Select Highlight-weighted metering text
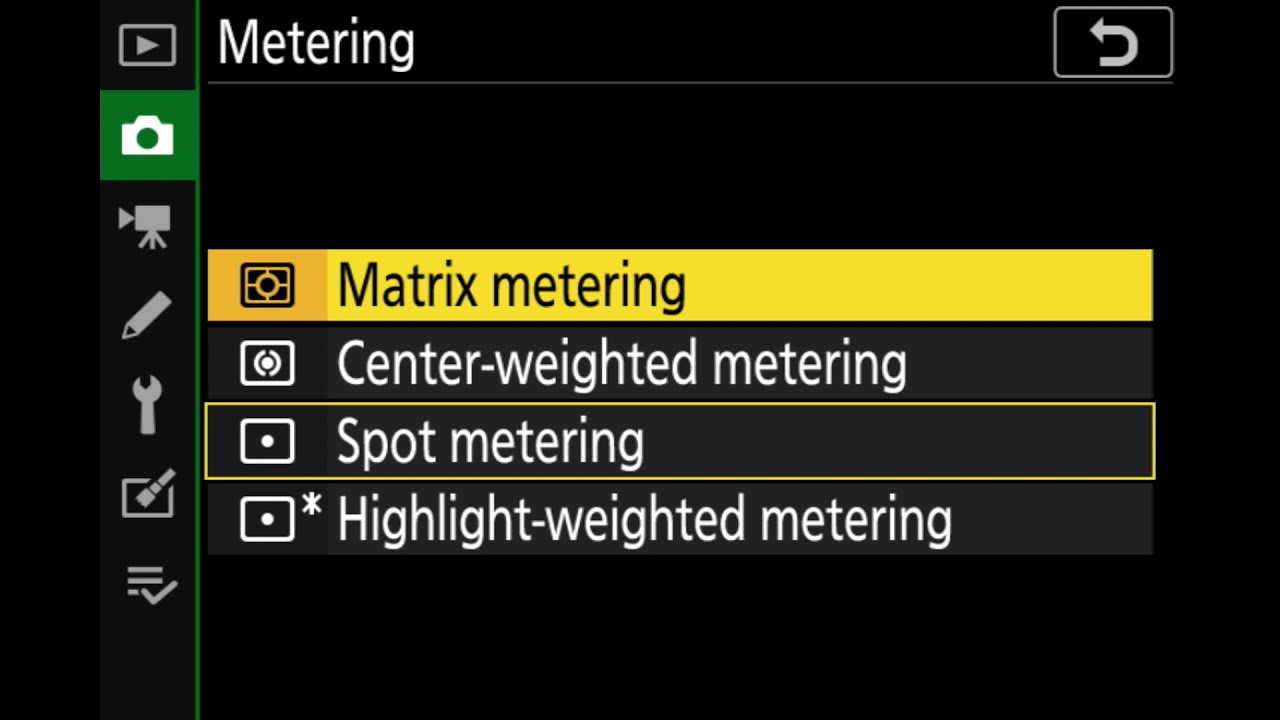 click(644, 520)
